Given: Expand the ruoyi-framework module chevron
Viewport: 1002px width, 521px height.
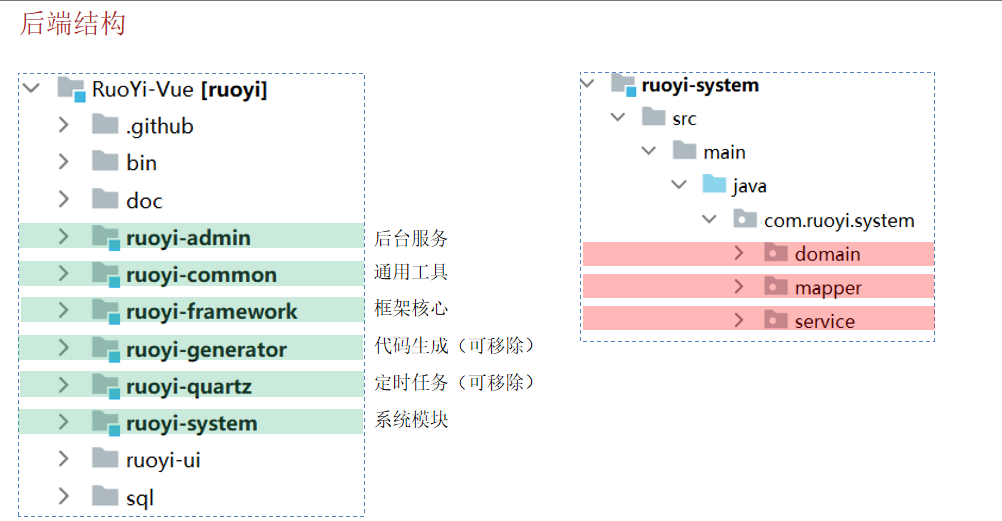Looking at the screenshot, I should point(63,311).
